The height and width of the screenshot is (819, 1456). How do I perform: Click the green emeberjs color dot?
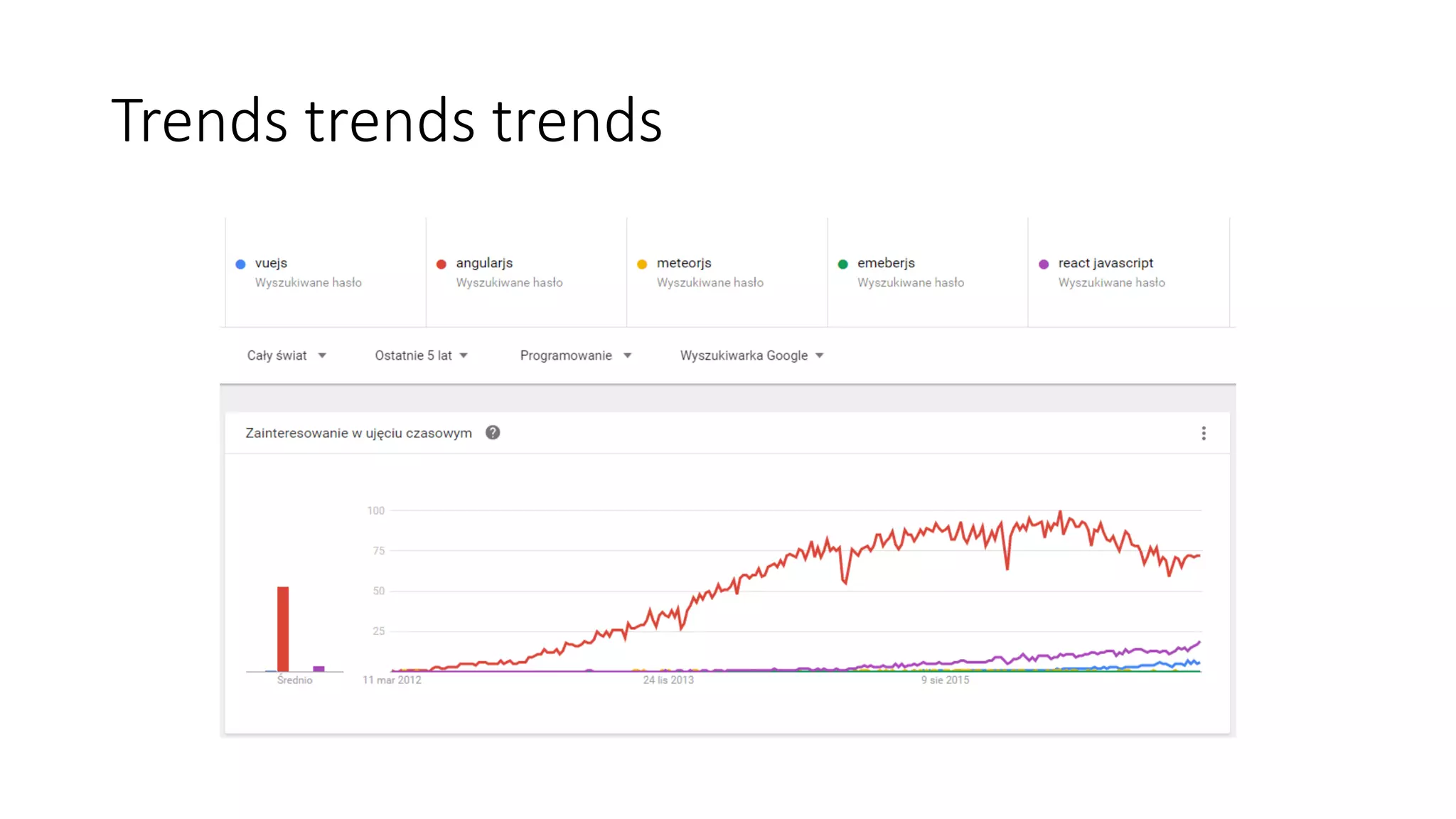pyautogui.click(x=843, y=264)
